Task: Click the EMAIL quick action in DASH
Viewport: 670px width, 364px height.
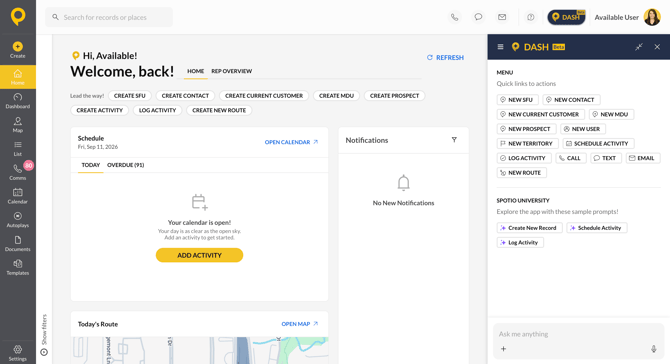Action: coord(643,158)
